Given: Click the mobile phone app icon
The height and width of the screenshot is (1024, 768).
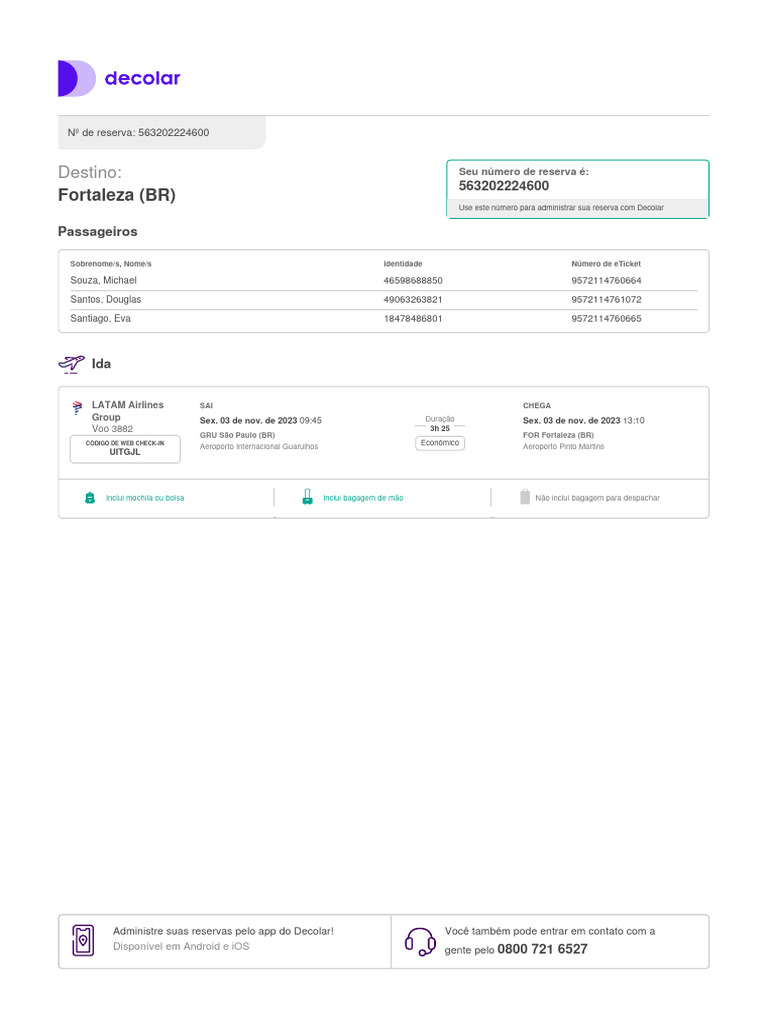Looking at the screenshot, I should tap(83, 940).
